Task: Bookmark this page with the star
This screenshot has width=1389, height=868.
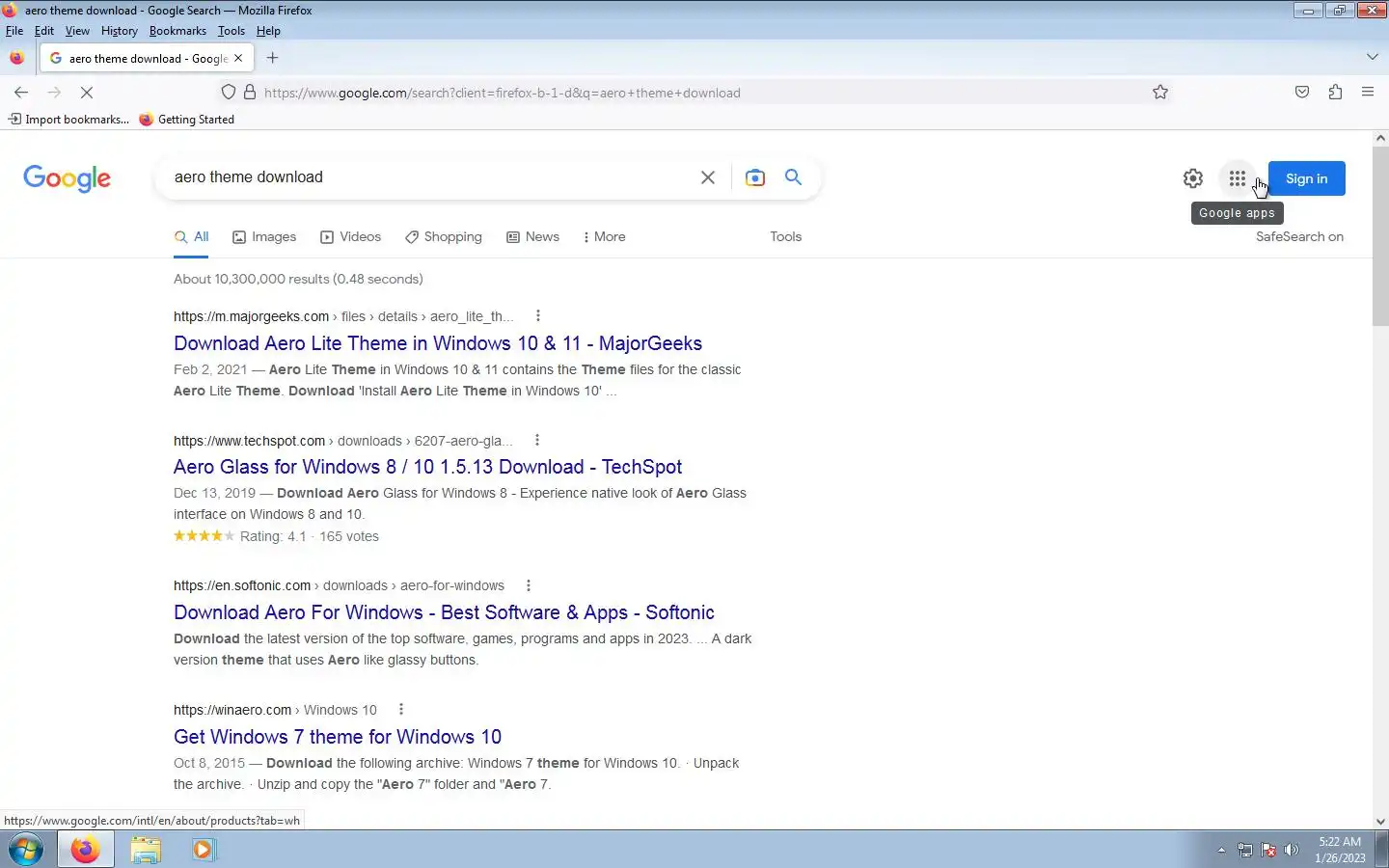Action: point(1160,93)
